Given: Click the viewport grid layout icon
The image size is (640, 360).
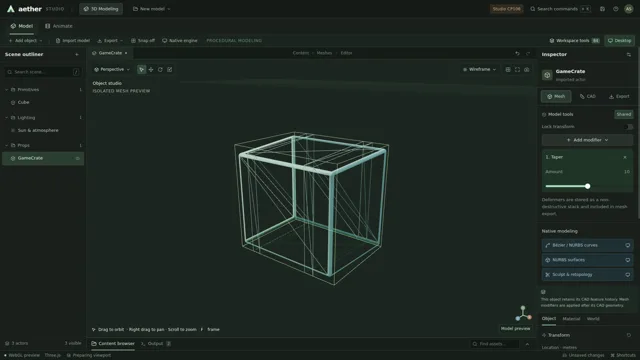Looking at the screenshot, I should [x=508, y=69].
